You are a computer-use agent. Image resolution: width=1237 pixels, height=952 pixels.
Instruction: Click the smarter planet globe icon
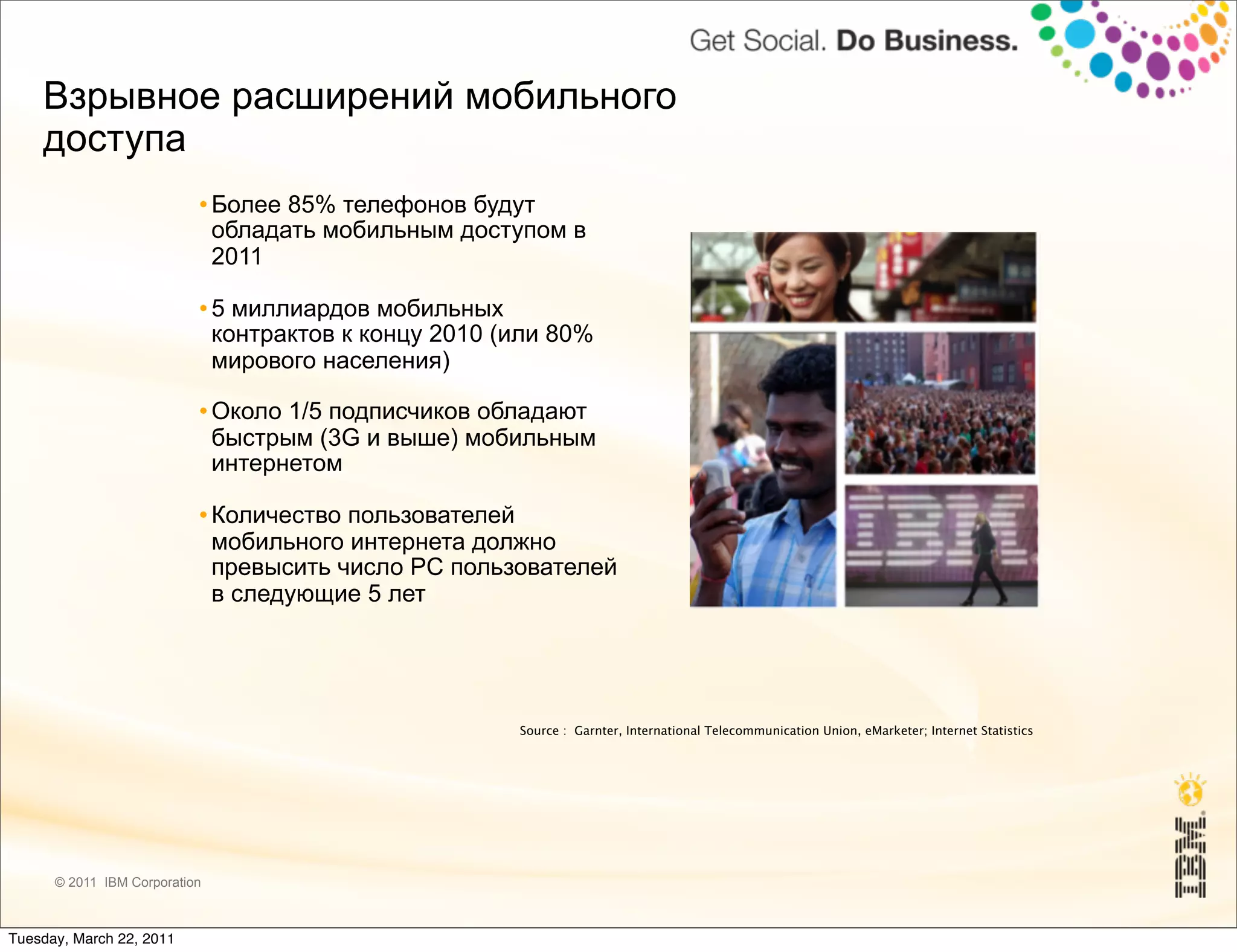click(x=1190, y=790)
